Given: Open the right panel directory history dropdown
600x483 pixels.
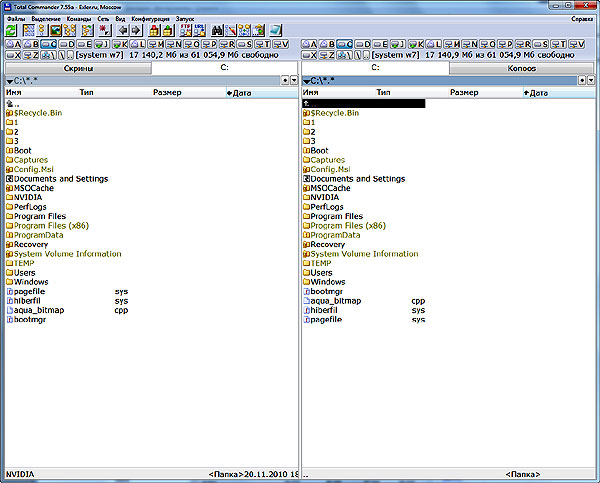Looking at the screenshot, I should (592, 80).
